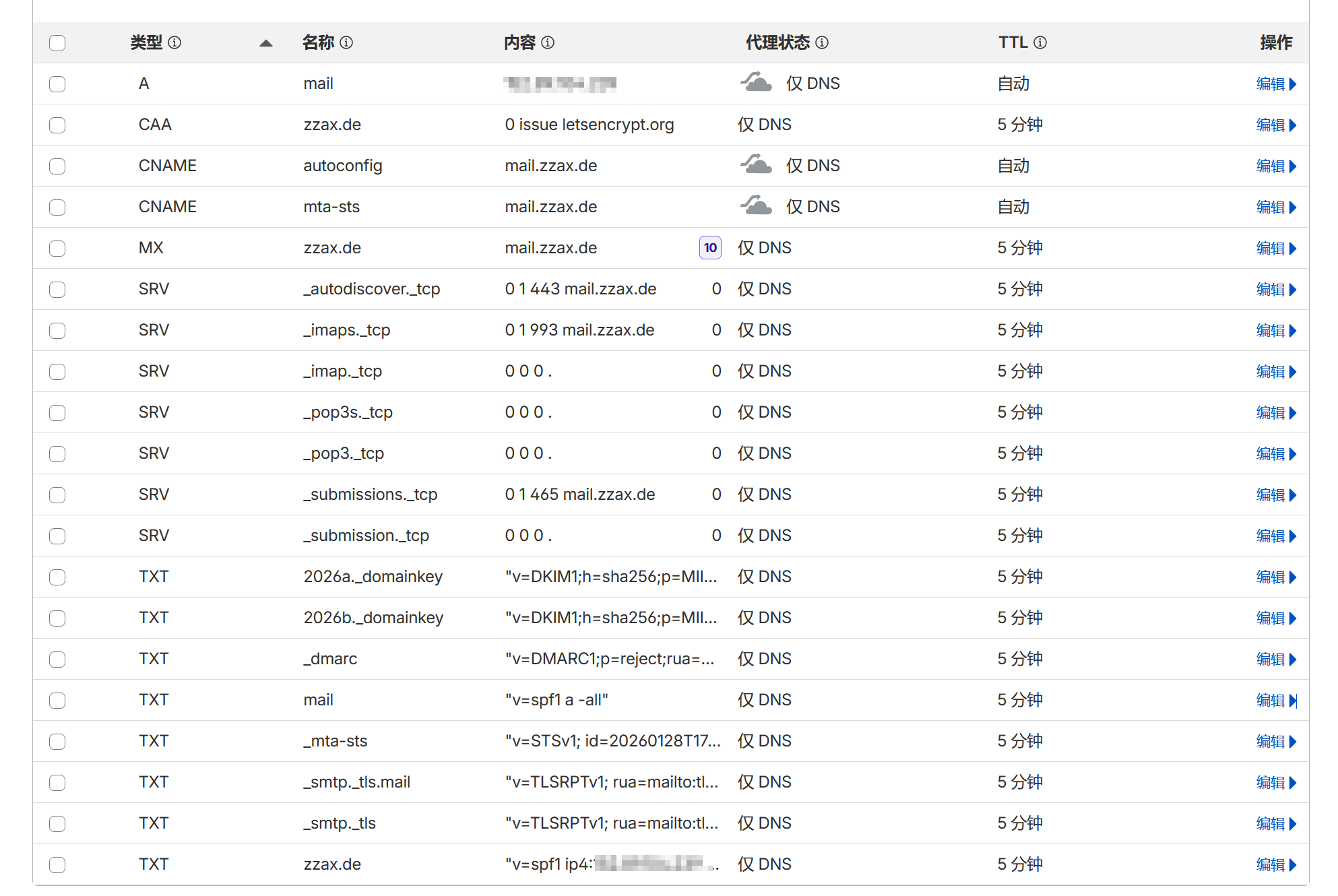This screenshot has width=1338, height=896.
Task: Click the v=spf1 a -all content cell
Action: 556,701
